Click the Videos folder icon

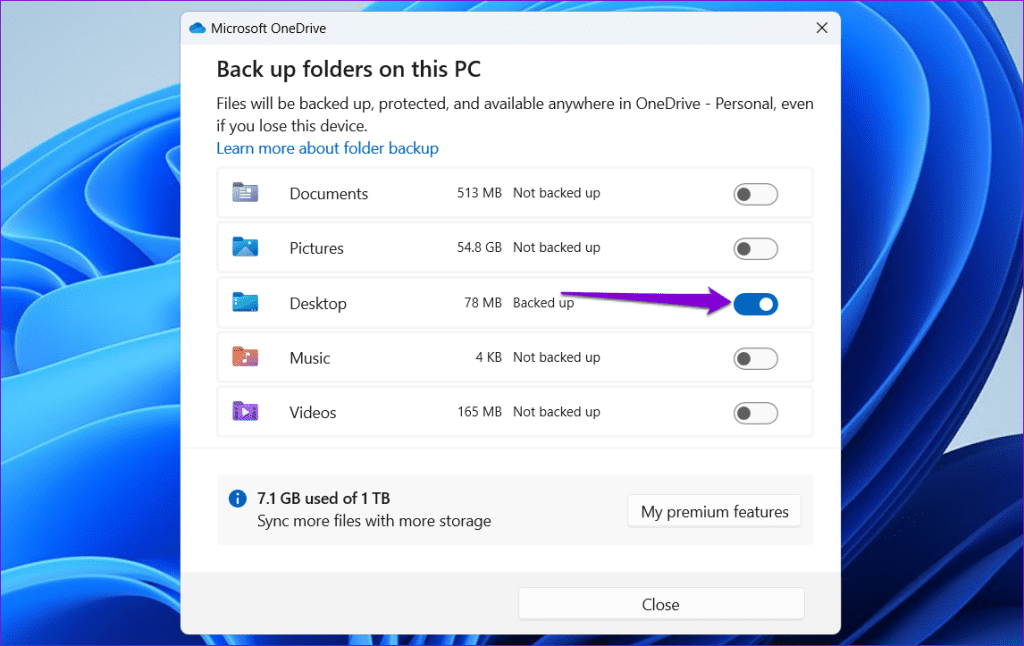pyautogui.click(x=245, y=411)
